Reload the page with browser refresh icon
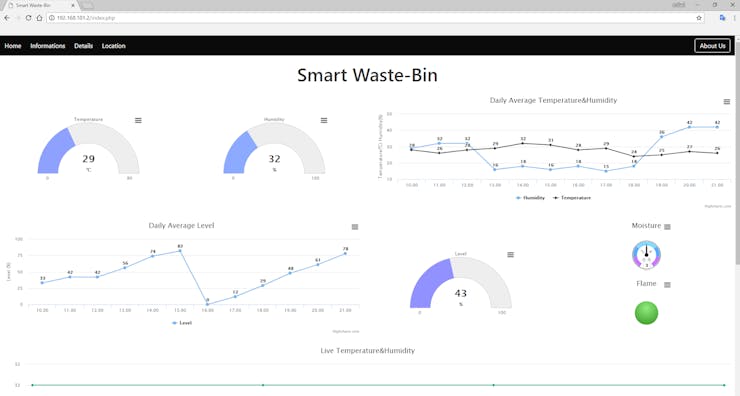Image resolution: width=740 pixels, height=396 pixels. 28,18
